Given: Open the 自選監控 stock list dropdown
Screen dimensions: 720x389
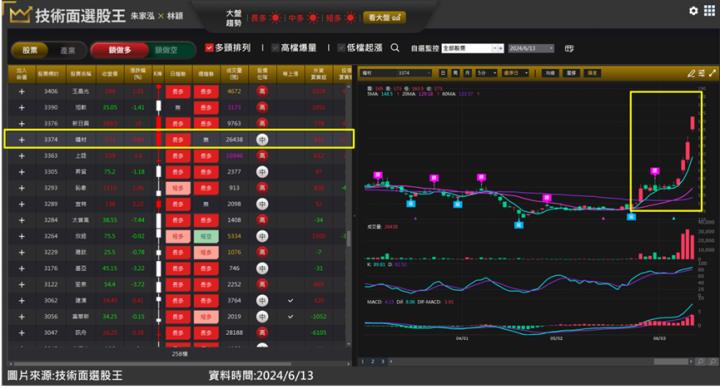Looking at the screenshot, I should pyautogui.click(x=472, y=48).
